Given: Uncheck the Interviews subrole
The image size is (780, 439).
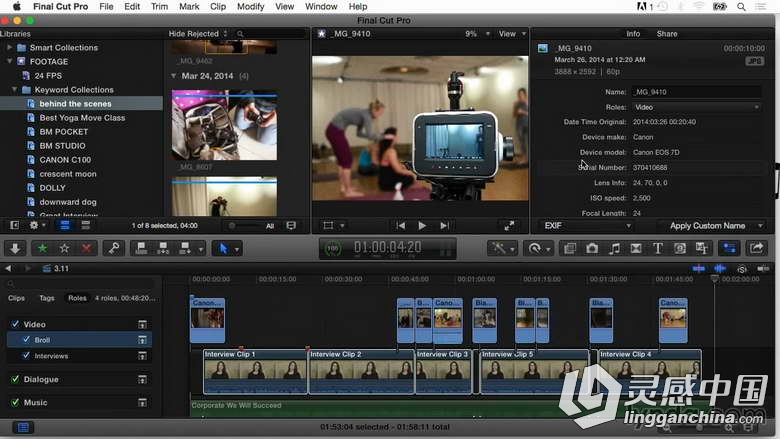Looking at the screenshot, I should 26,355.
